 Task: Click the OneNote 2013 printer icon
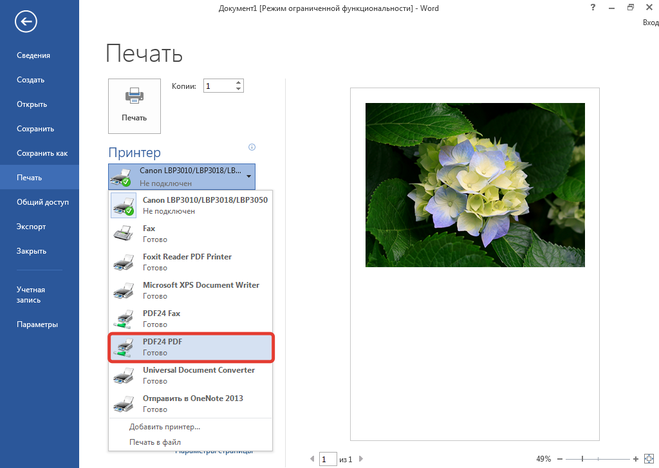point(124,403)
